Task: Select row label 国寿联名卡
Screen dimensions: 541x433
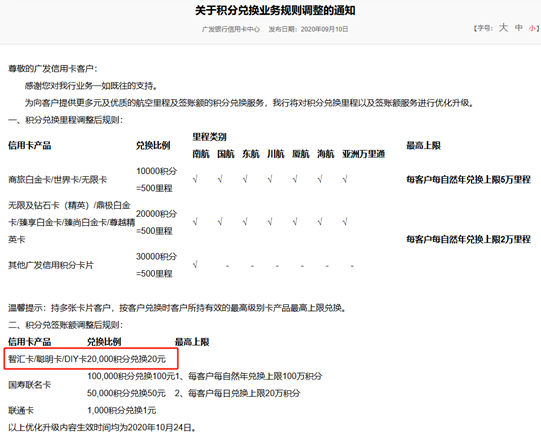Action: [x=29, y=385]
